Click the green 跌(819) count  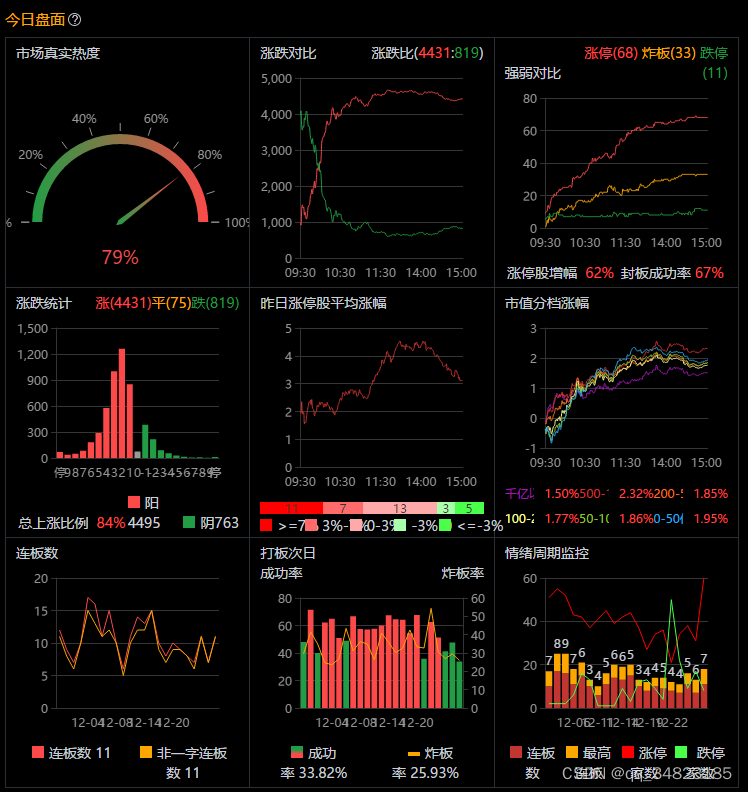click(x=215, y=303)
